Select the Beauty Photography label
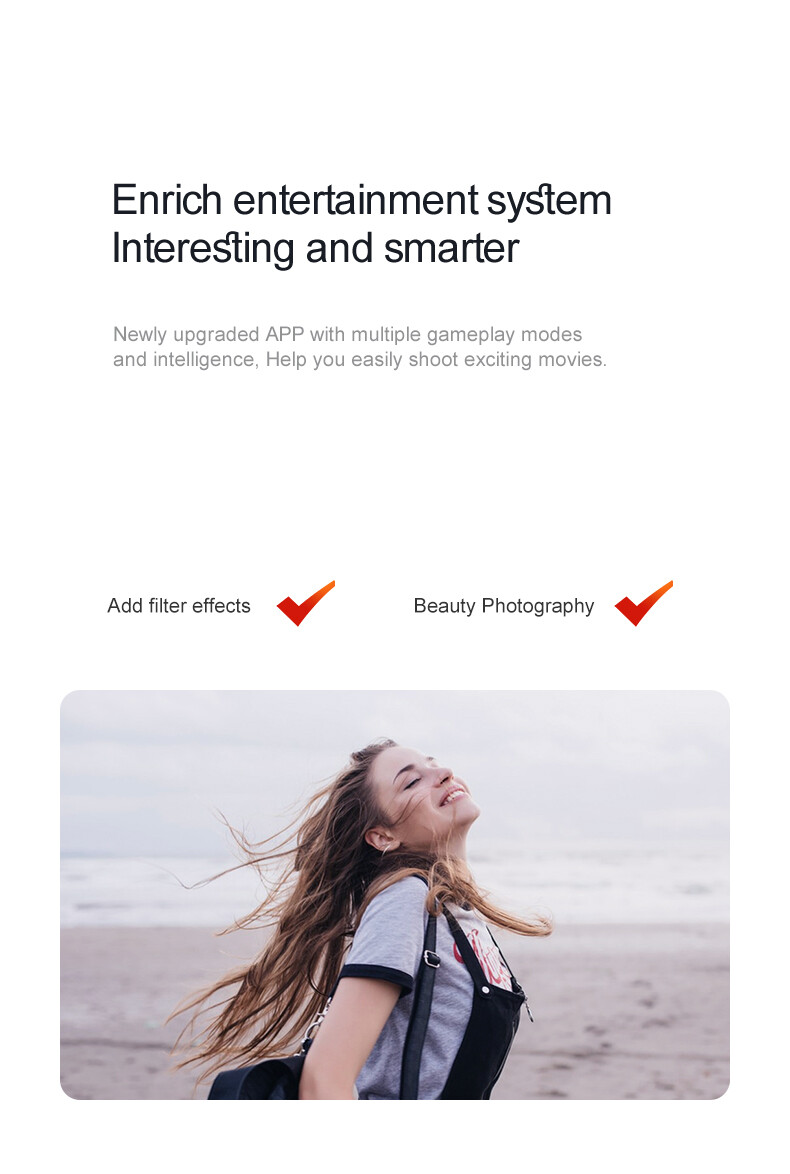 pyautogui.click(x=504, y=606)
